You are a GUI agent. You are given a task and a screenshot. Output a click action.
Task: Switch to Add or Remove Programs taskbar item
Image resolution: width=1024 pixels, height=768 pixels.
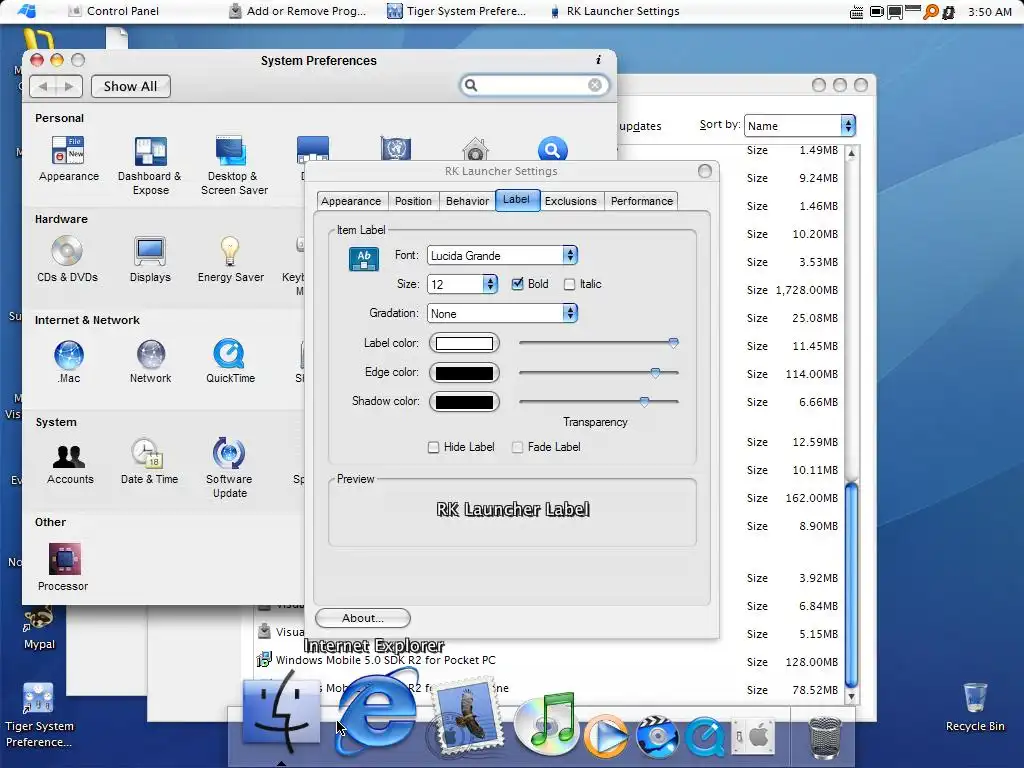click(298, 11)
